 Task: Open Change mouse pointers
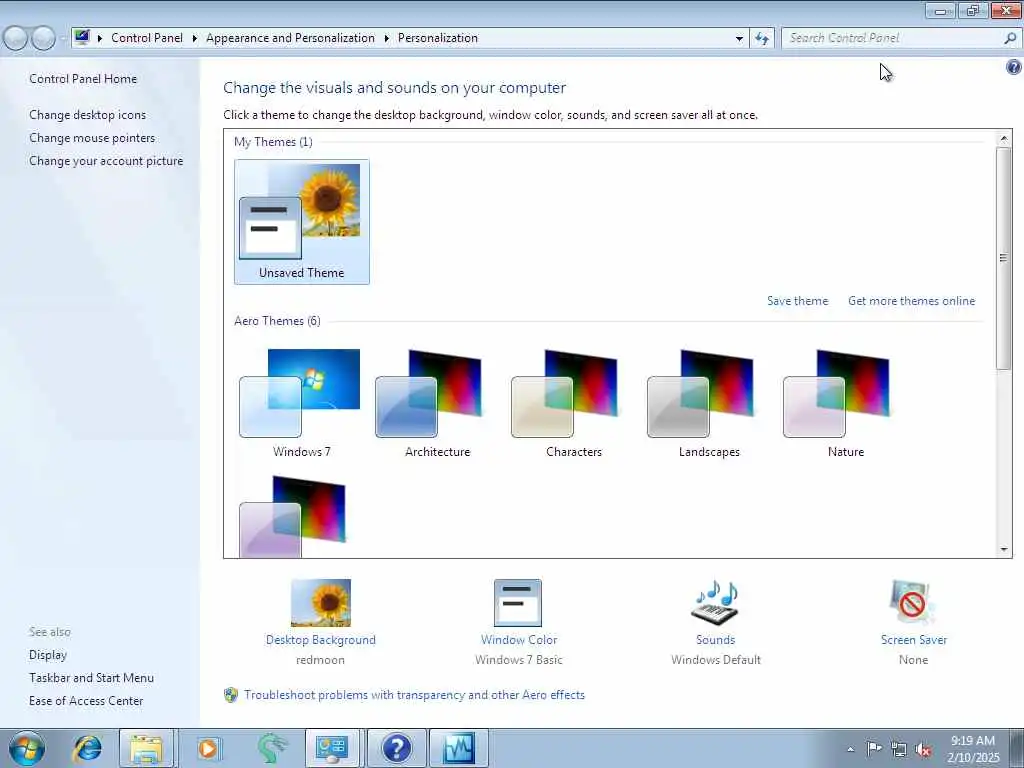tap(92, 138)
